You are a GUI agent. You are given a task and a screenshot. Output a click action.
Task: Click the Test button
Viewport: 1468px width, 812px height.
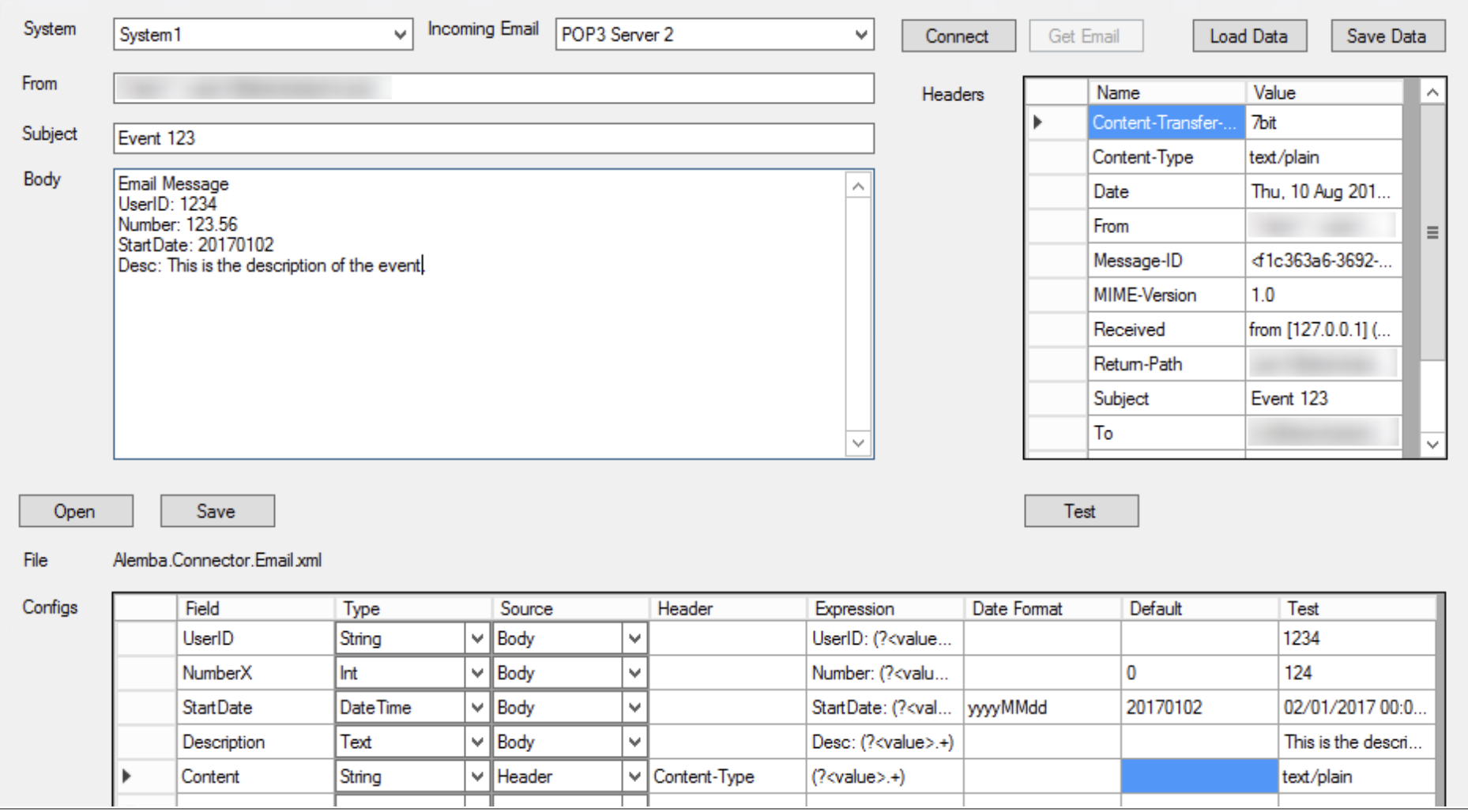click(1080, 511)
